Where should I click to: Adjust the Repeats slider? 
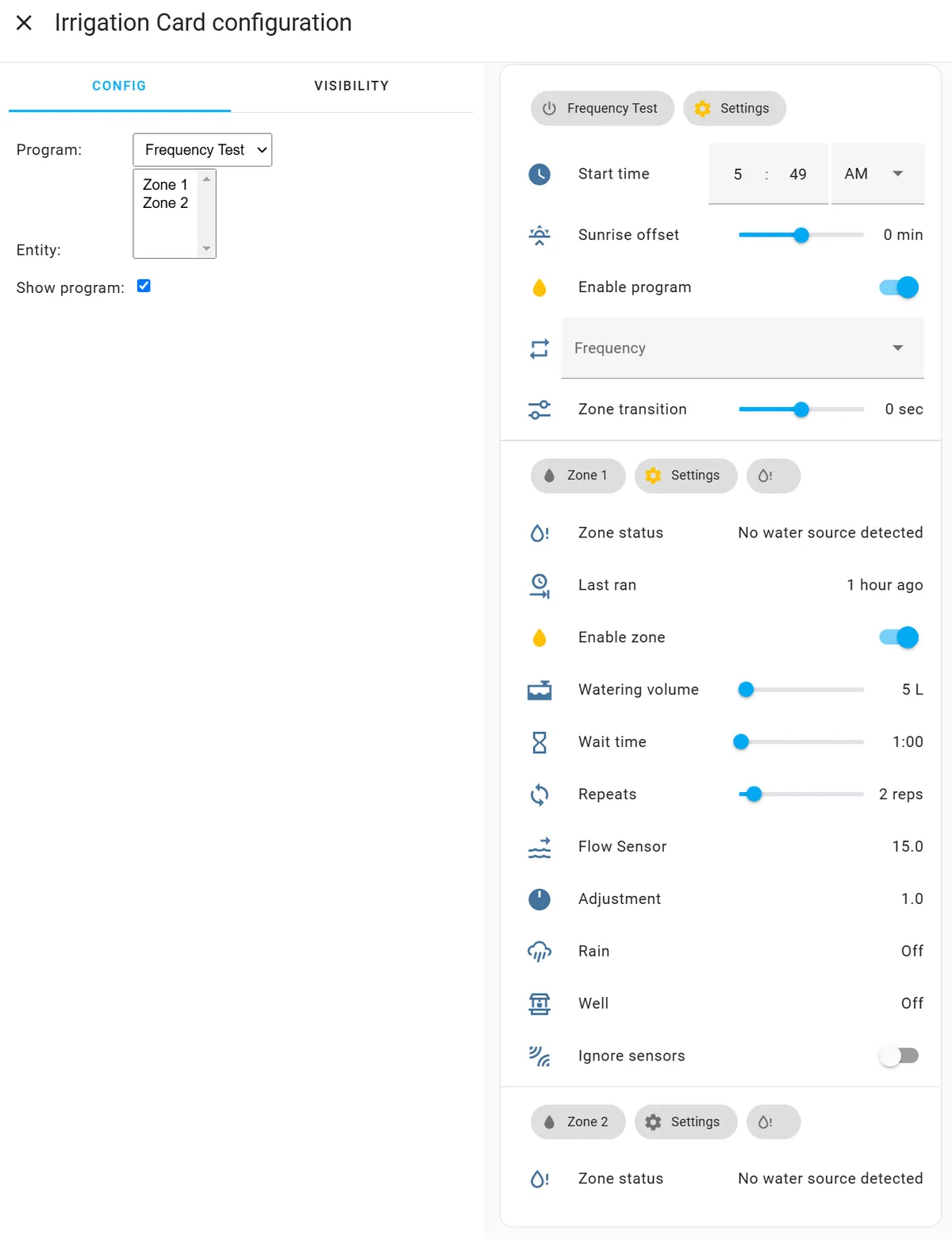(x=801, y=795)
